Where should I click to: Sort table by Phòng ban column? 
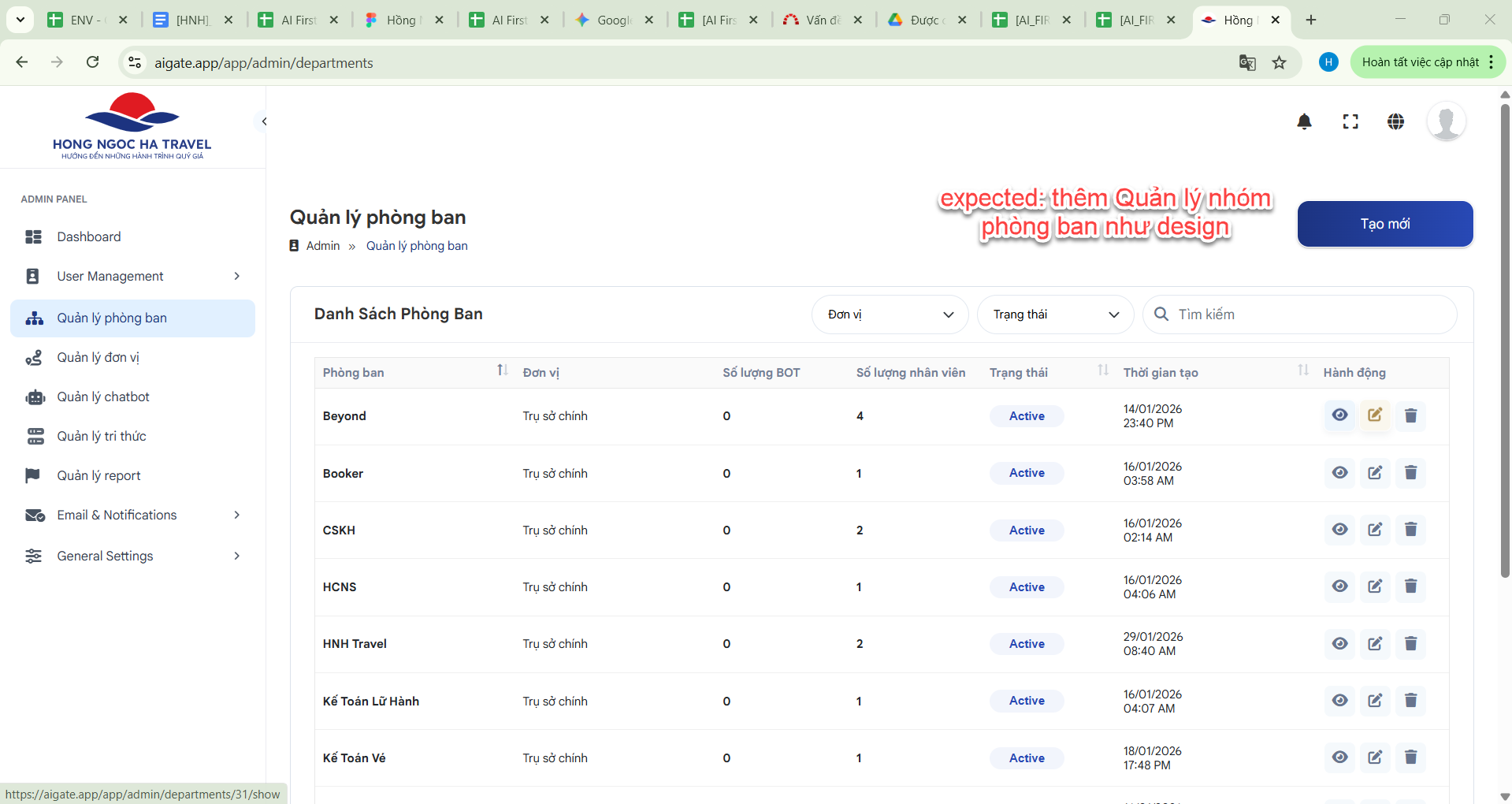click(502, 371)
